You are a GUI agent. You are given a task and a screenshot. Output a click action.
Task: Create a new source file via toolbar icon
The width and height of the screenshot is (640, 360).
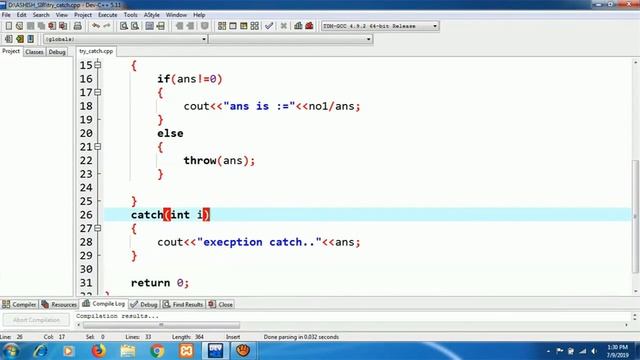[x=9, y=26]
